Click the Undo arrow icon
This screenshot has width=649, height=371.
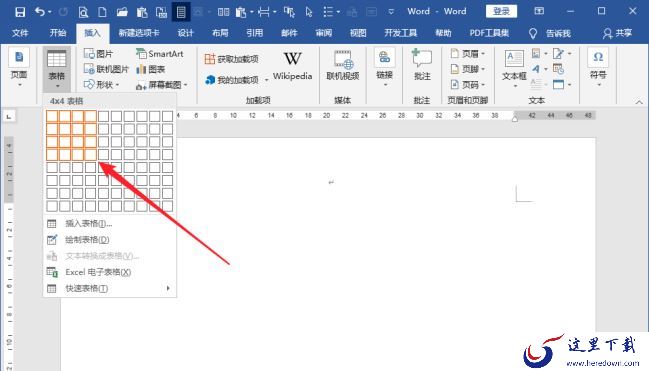coord(40,12)
